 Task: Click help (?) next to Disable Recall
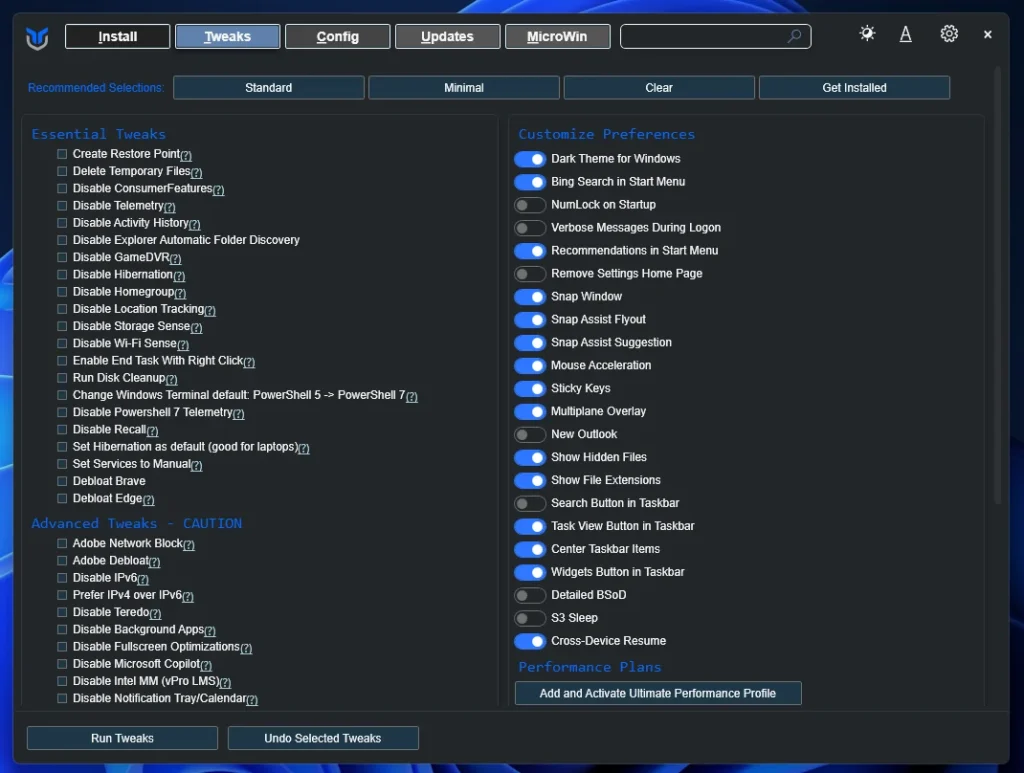tap(152, 431)
